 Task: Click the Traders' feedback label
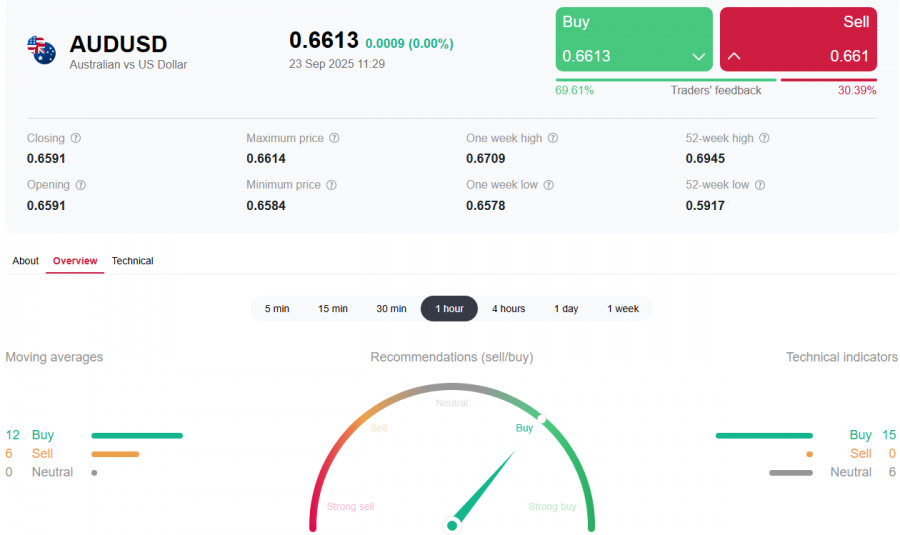[716, 90]
